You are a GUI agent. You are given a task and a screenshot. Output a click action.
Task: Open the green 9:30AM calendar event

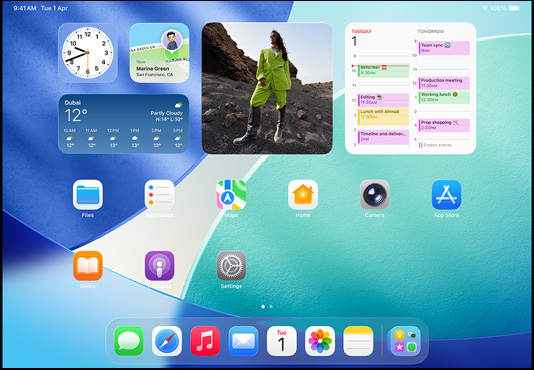[383, 71]
